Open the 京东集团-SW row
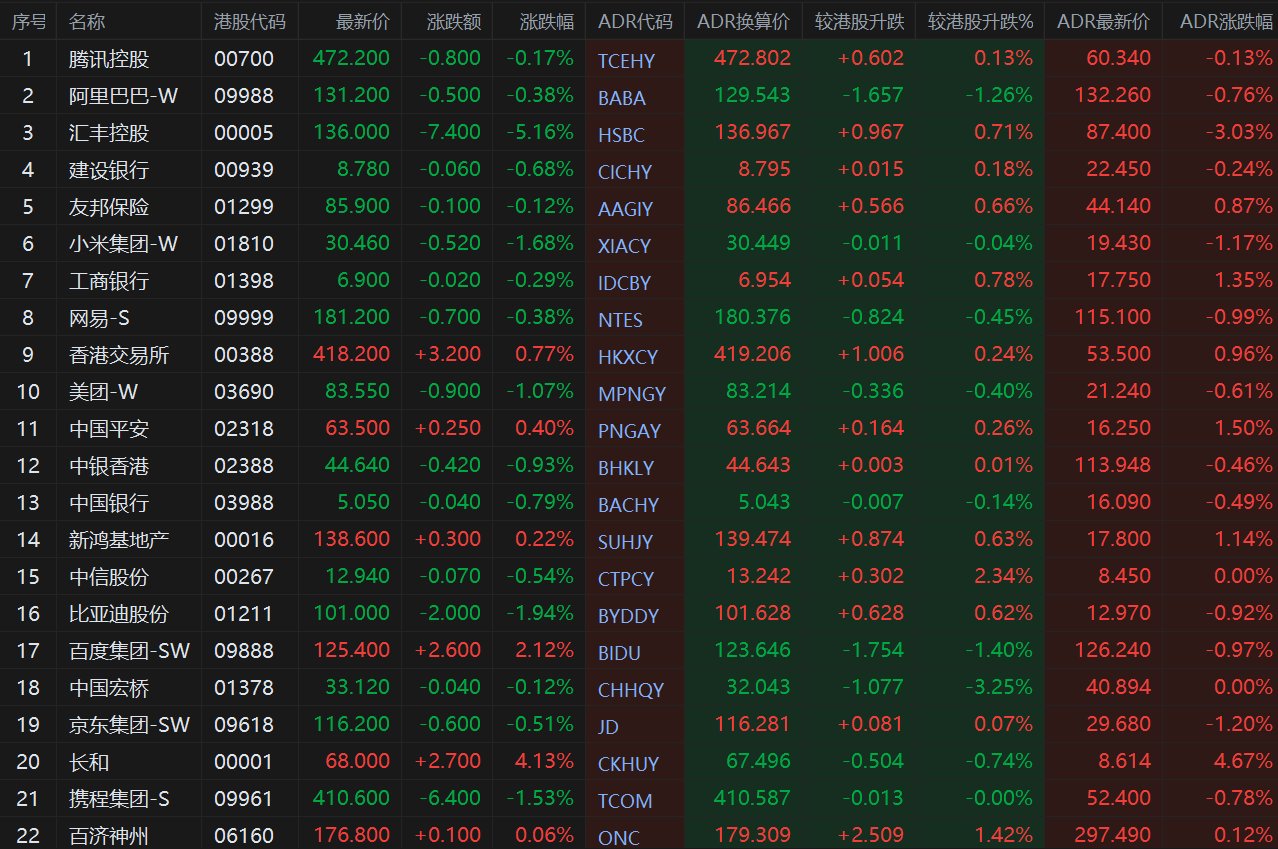The width and height of the screenshot is (1278, 849). [639, 725]
